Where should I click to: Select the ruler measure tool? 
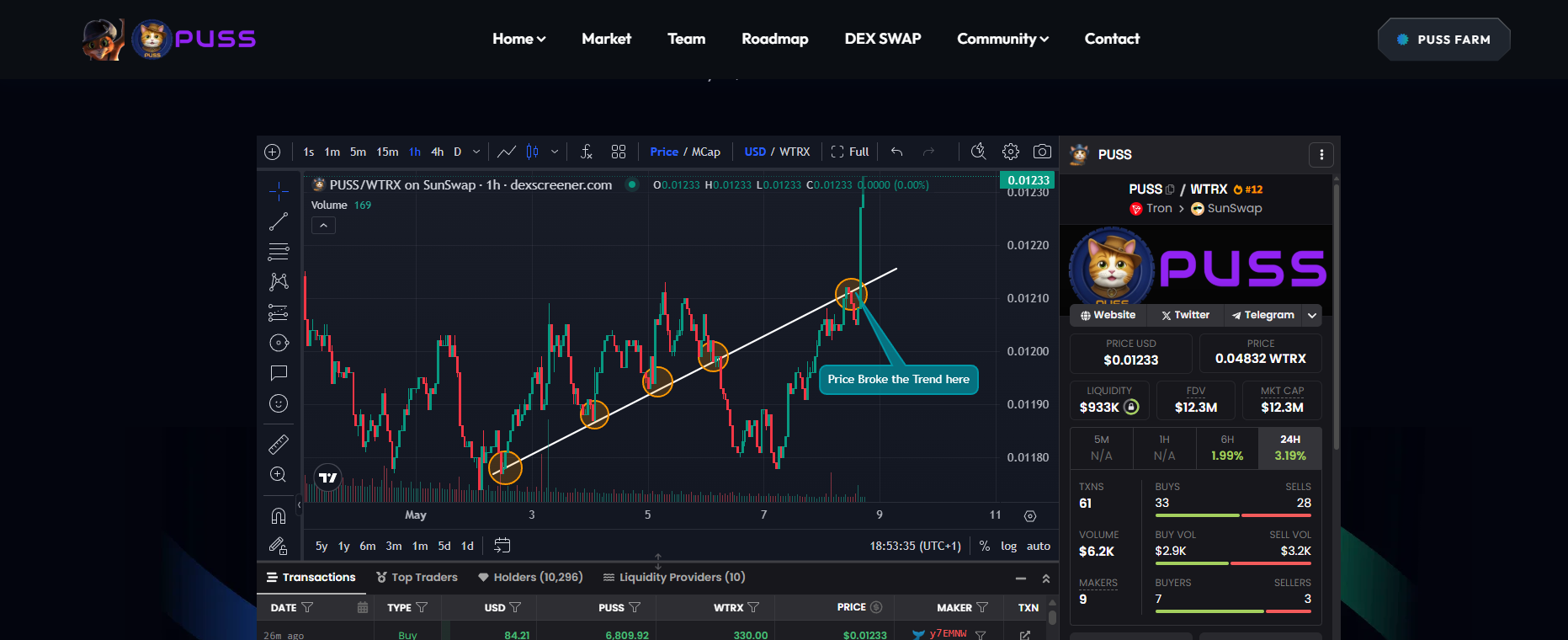tap(279, 444)
